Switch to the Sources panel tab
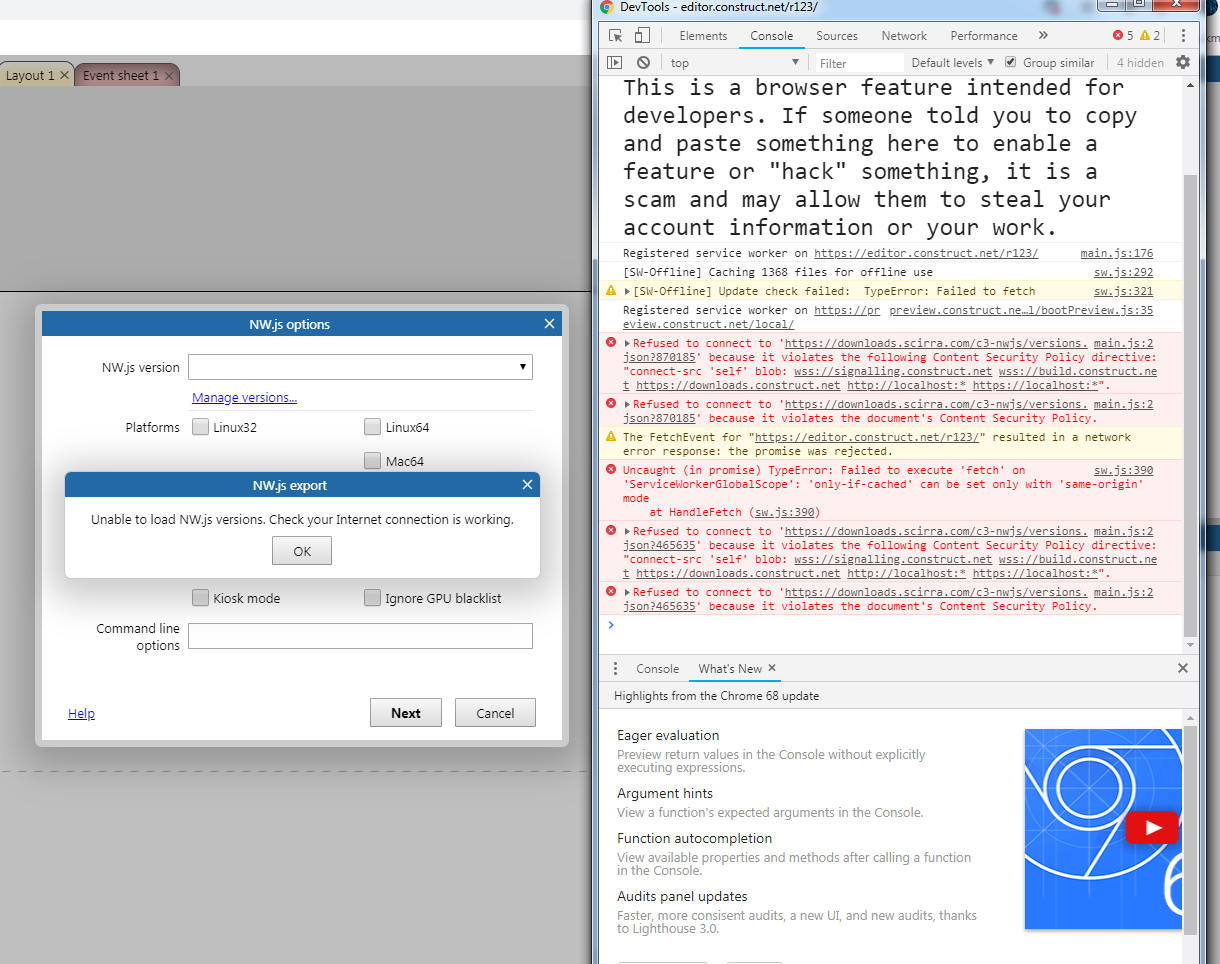The height and width of the screenshot is (964, 1220). (837, 35)
